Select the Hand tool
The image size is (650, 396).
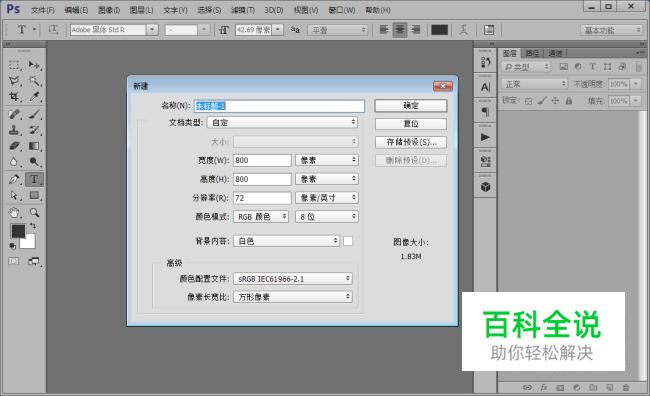(14, 213)
